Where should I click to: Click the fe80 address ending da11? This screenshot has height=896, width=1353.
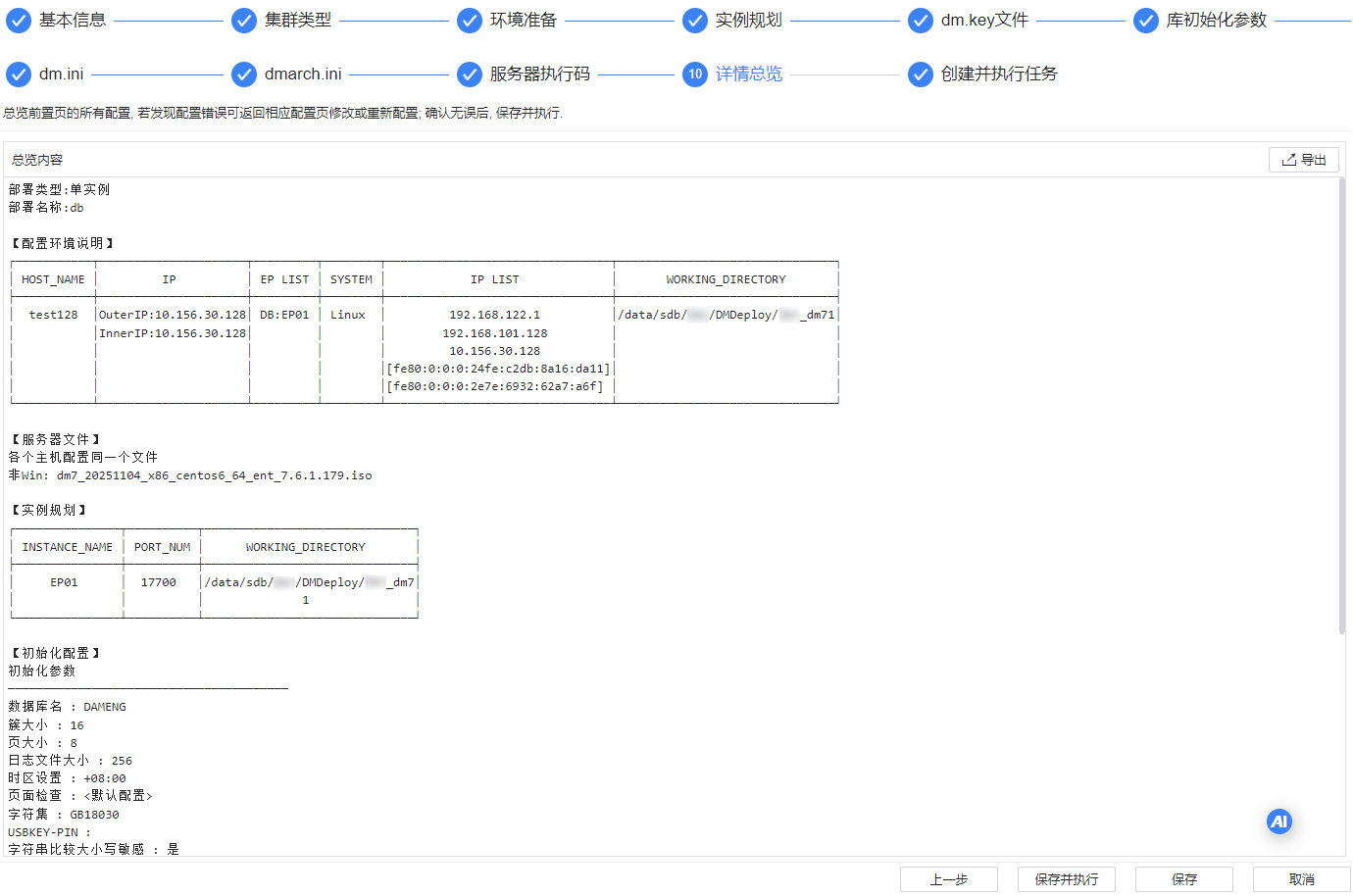click(x=498, y=369)
